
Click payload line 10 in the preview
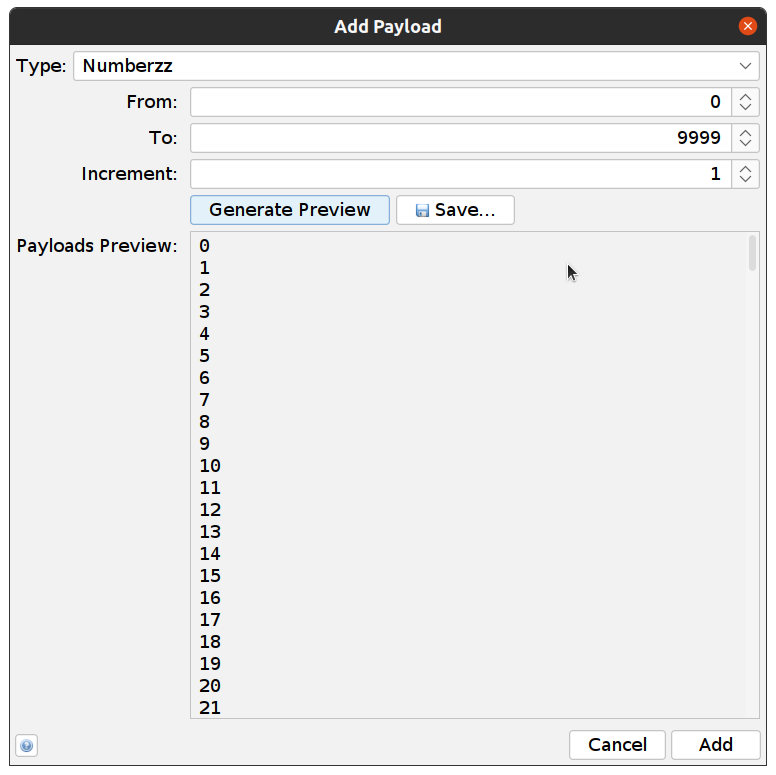pos(210,466)
